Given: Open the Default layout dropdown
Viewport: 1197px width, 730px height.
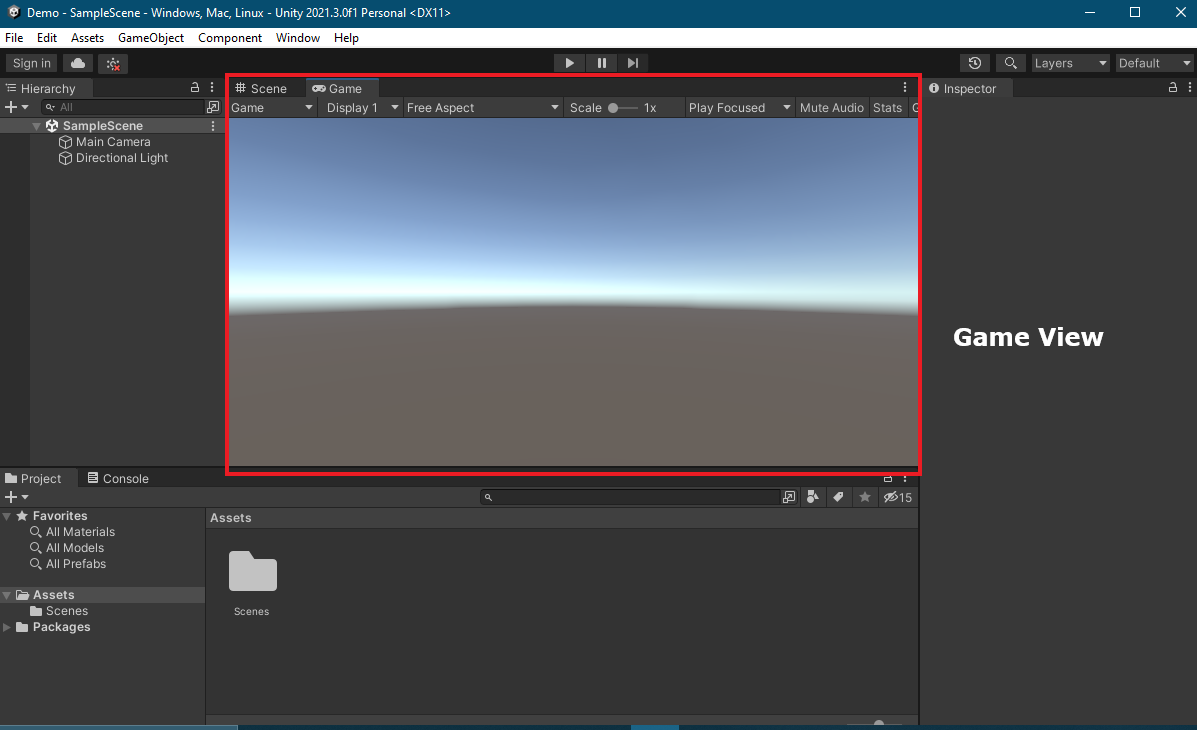Looking at the screenshot, I should coord(1154,63).
